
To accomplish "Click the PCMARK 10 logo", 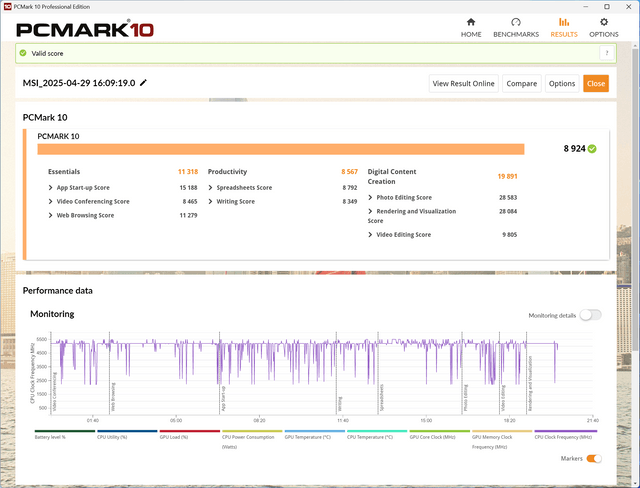I will [85, 29].
